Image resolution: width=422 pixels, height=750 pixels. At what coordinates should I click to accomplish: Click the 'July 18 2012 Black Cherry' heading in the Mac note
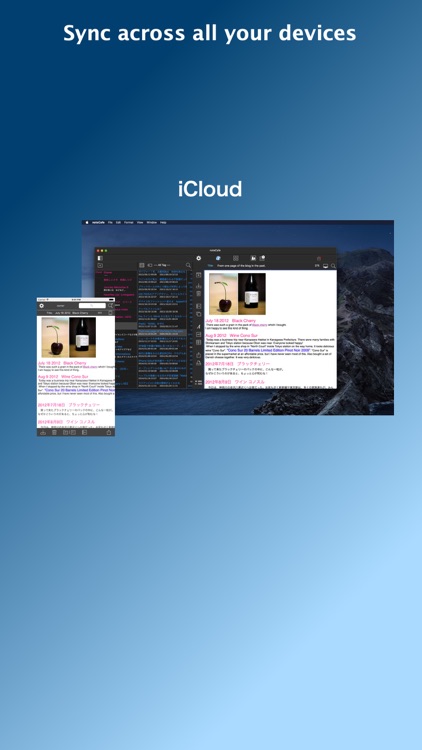231,320
